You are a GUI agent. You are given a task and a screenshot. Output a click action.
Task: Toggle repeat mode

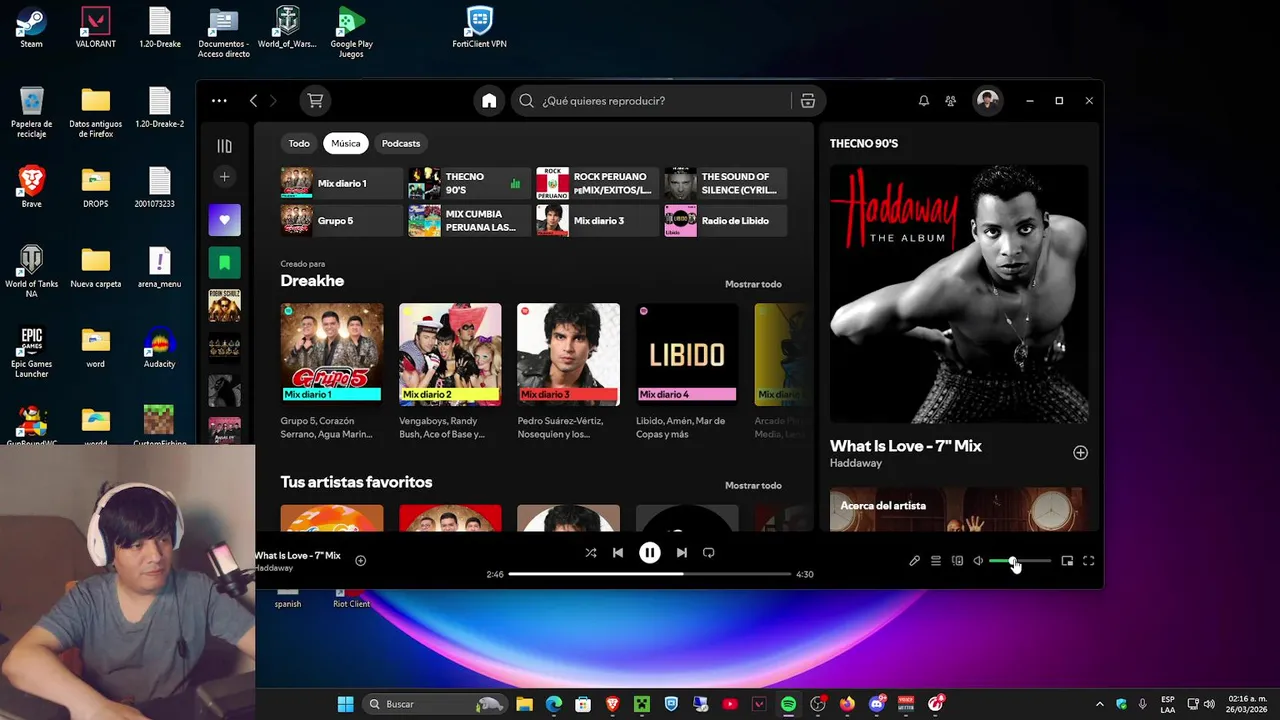click(x=709, y=553)
